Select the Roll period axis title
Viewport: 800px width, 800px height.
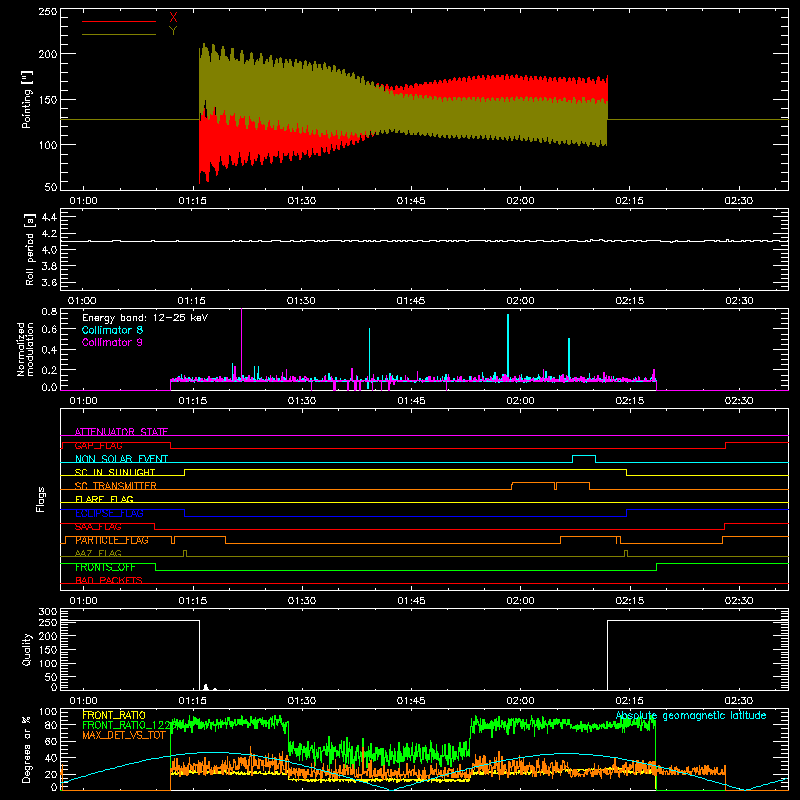[30, 249]
